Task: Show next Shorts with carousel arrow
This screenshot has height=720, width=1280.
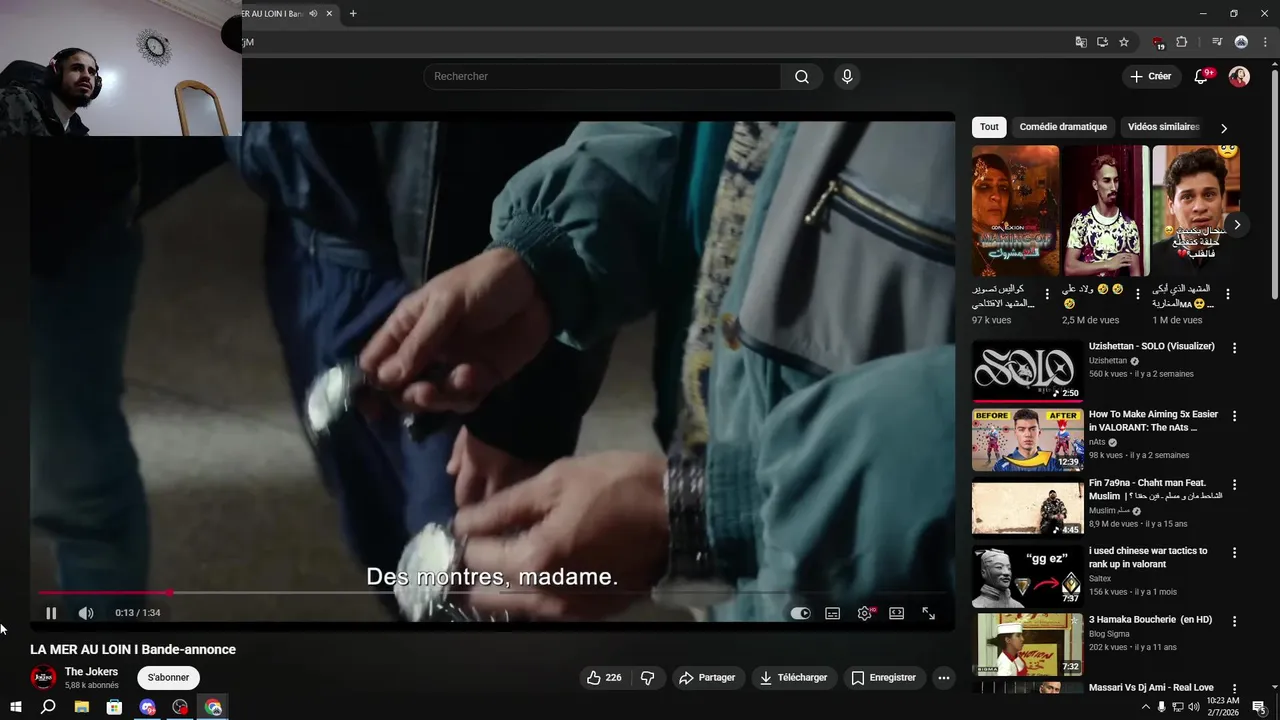Action: click(1237, 225)
